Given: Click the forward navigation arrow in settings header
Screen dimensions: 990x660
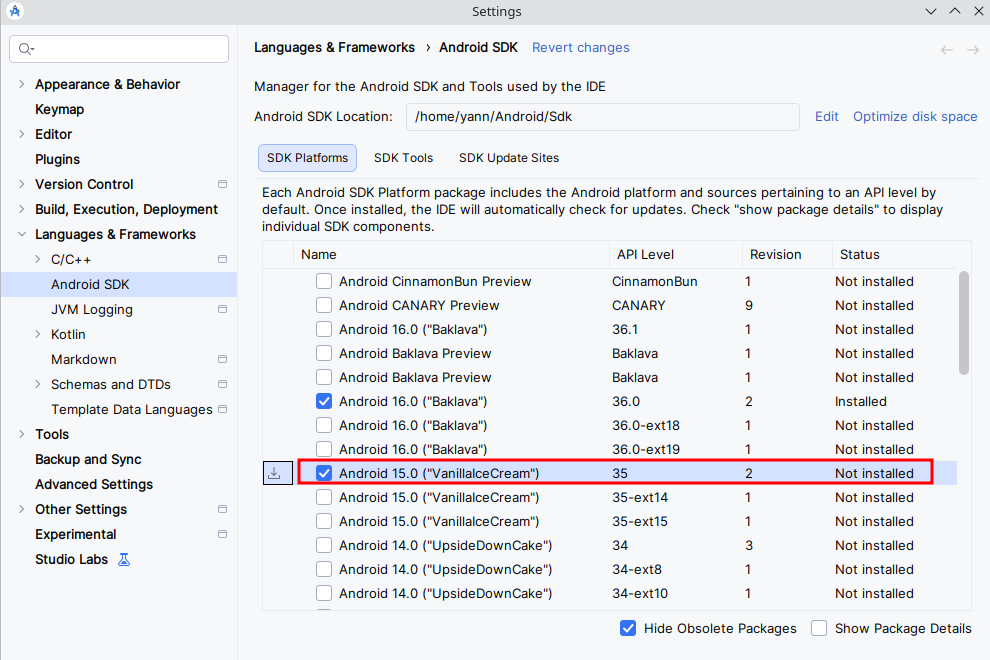Looking at the screenshot, I should point(972,49).
